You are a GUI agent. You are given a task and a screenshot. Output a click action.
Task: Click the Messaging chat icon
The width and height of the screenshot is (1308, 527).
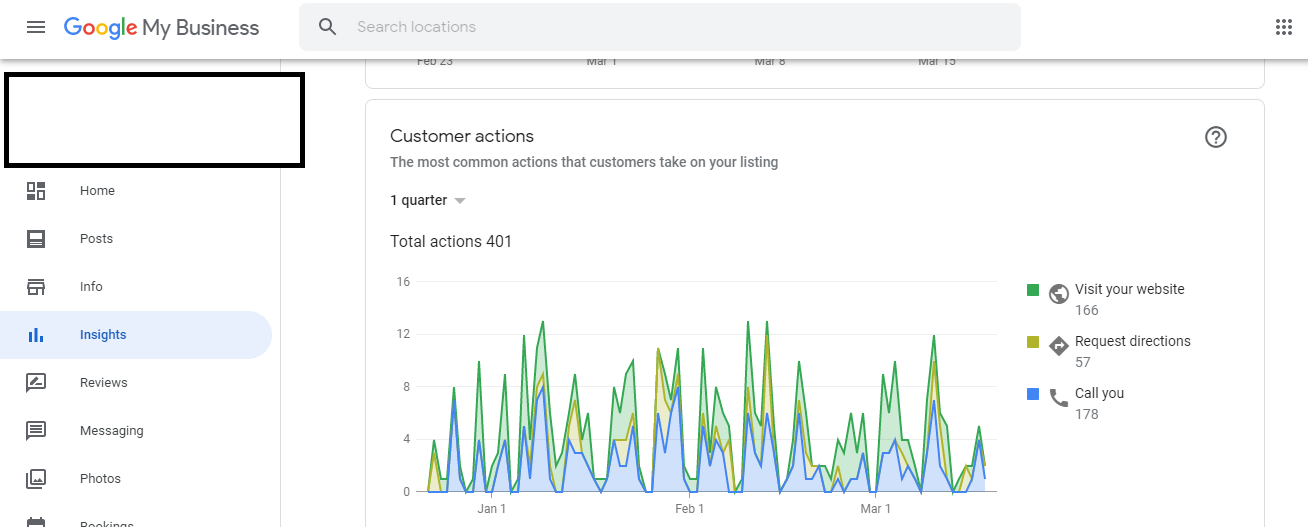pyautogui.click(x=36, y=431)
